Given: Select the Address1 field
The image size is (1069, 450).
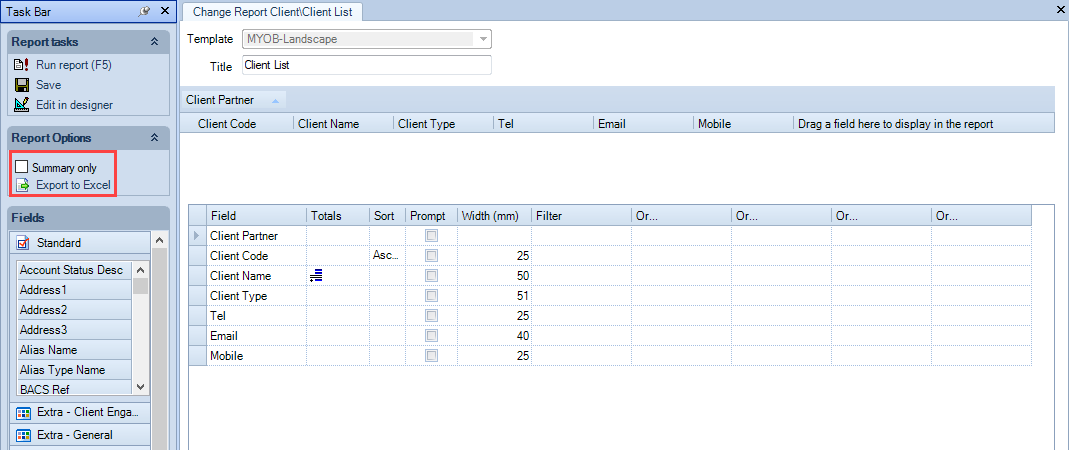Looking at the screenshot, I should click(x=74, y=290).
